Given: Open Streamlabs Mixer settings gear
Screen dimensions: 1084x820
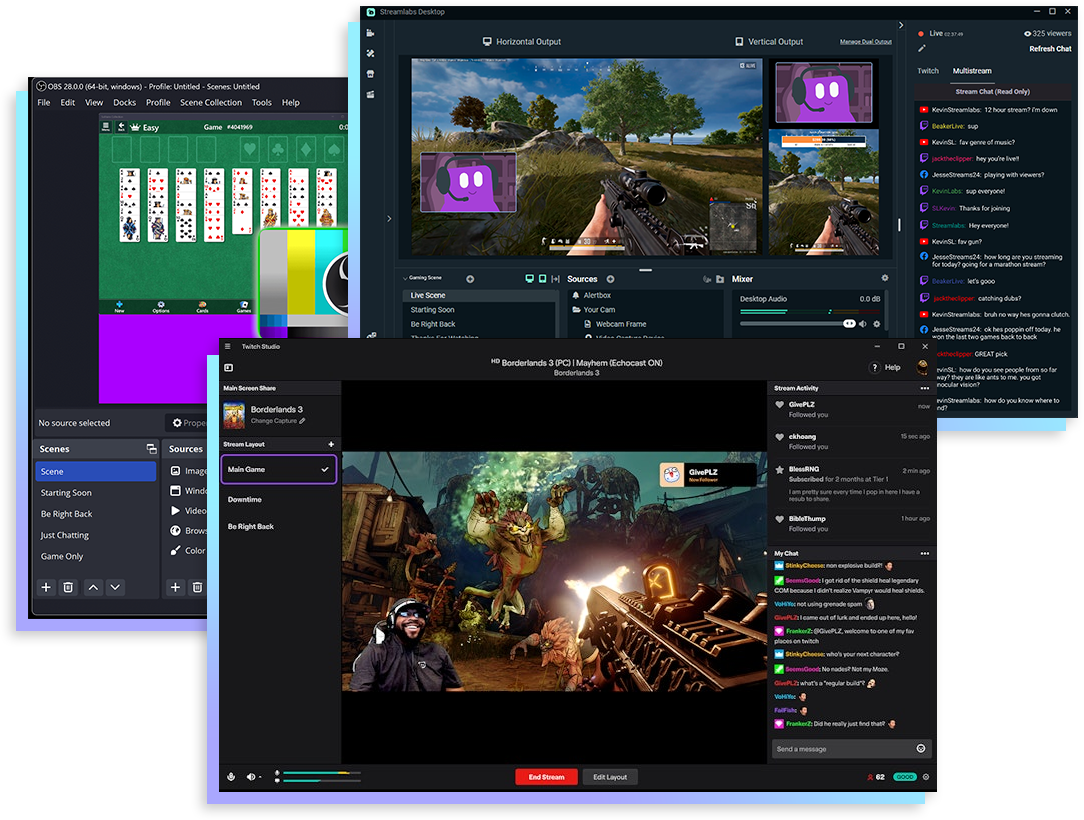Looking at the screenshot, I should pyautogui.click(x=885, y=278).
